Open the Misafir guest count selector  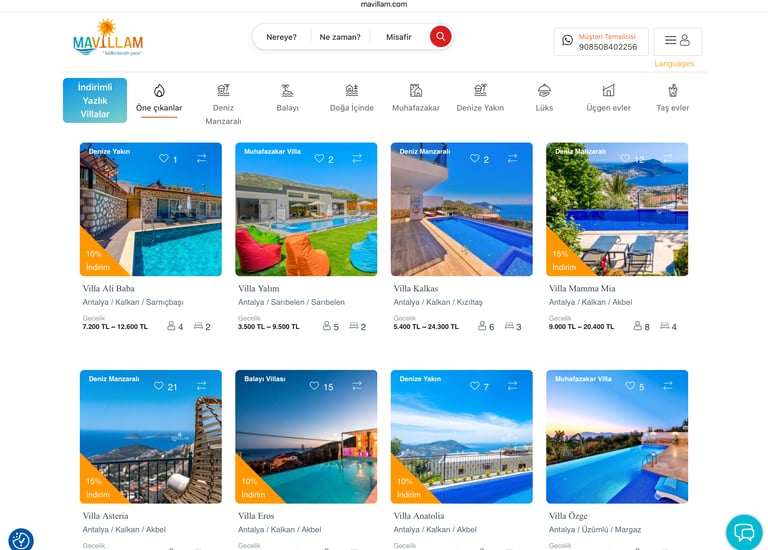click(399, 37)
